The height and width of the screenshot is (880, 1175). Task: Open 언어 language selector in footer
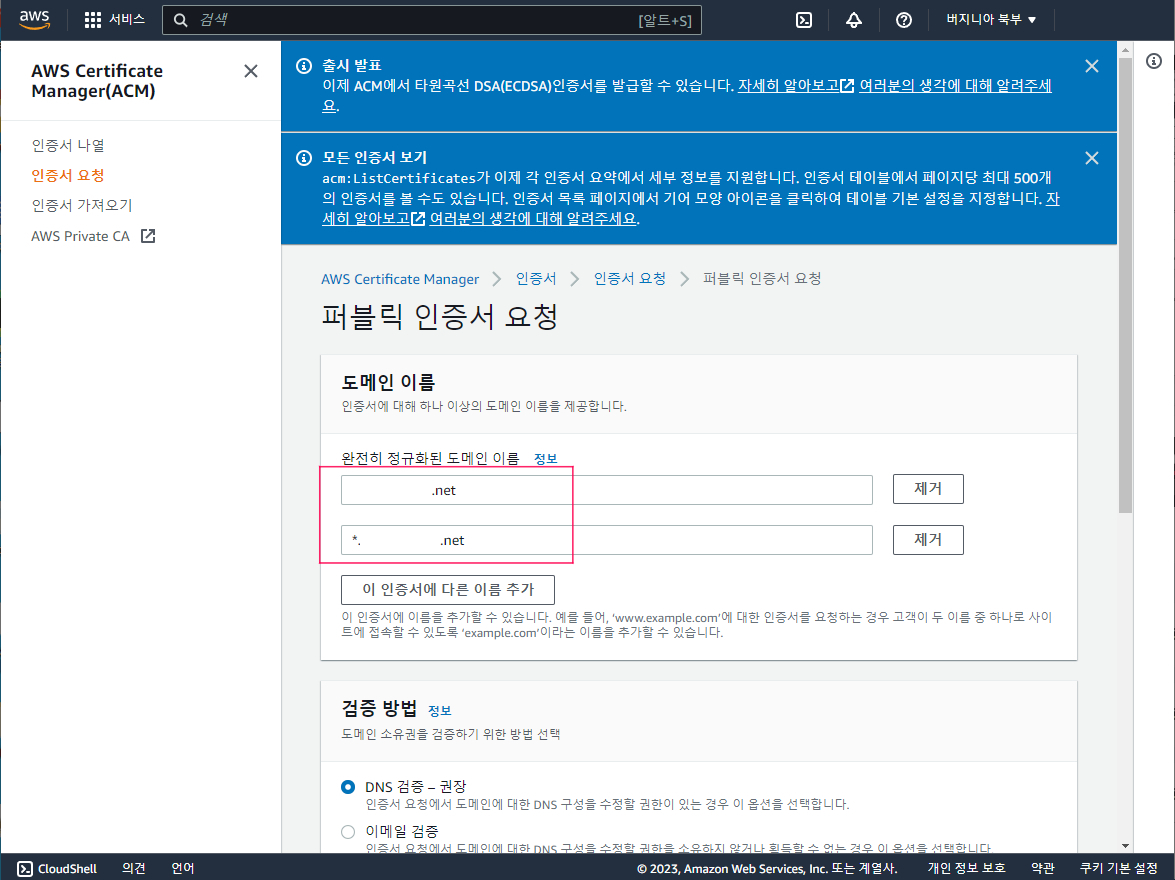[x=183, y=868]
